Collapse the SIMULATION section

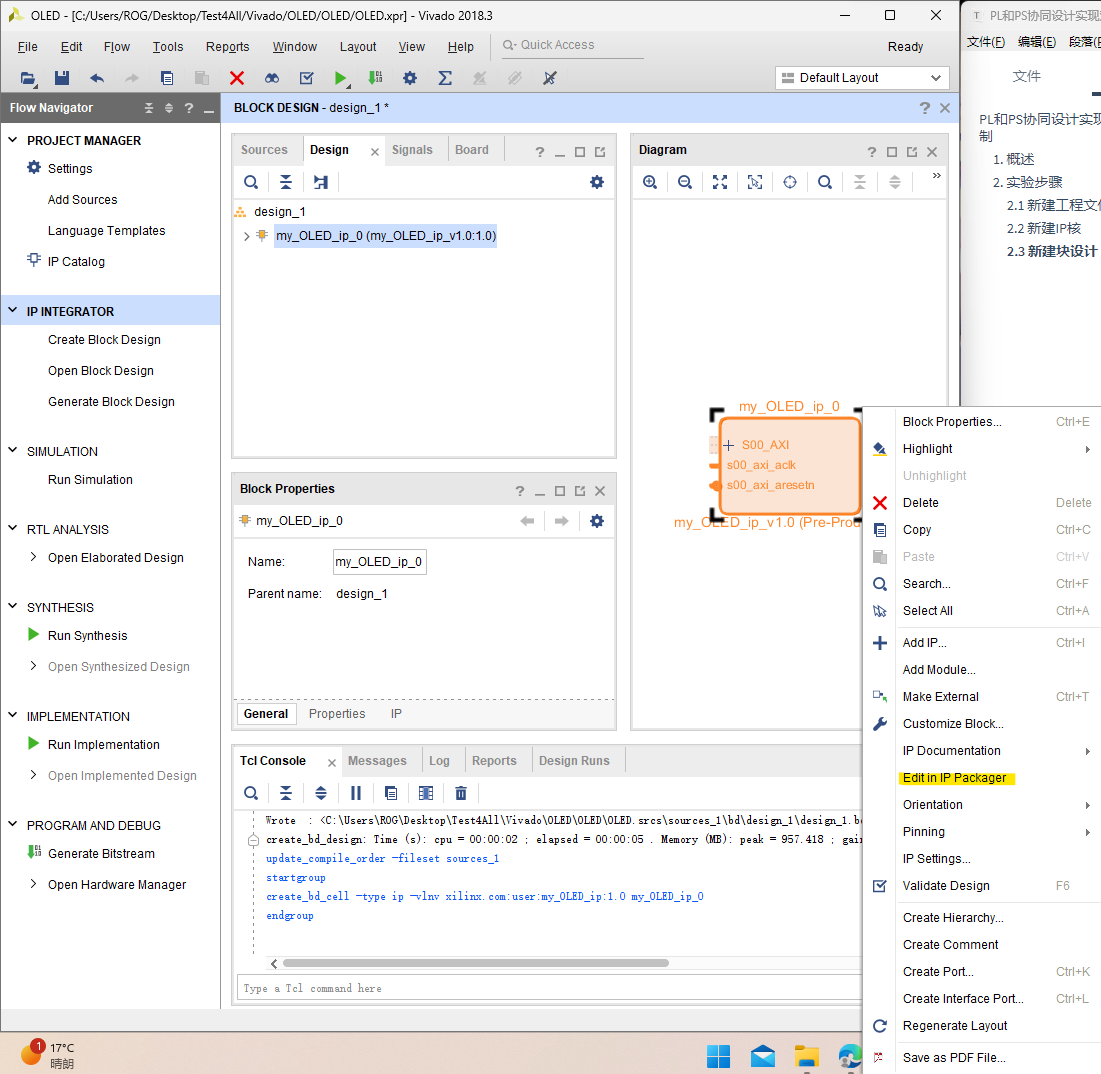tap(13, 450)
